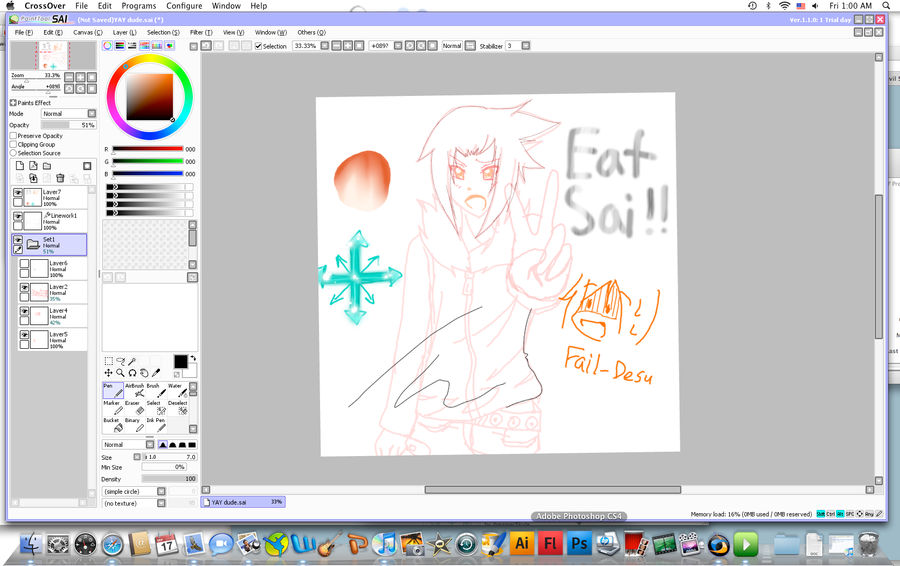Delete the selected layer with trash icon
This screenshot has height=566, width=900.
click(60, 179)
